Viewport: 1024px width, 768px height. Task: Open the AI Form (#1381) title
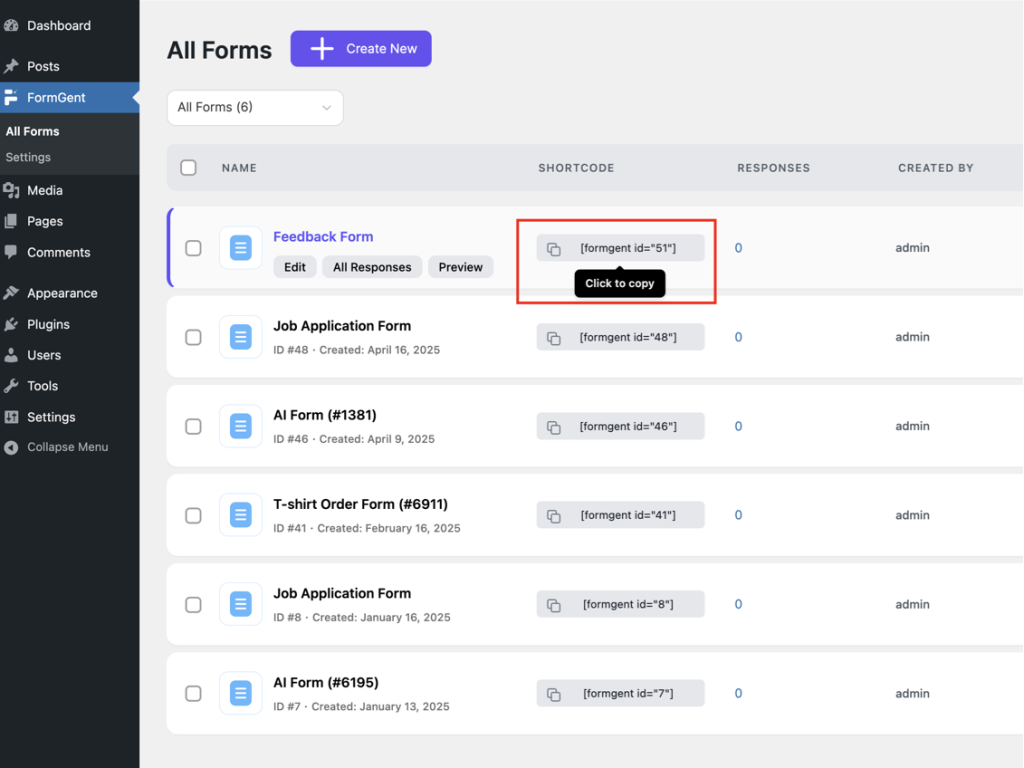pyautogui.click(x=325, y=415)
